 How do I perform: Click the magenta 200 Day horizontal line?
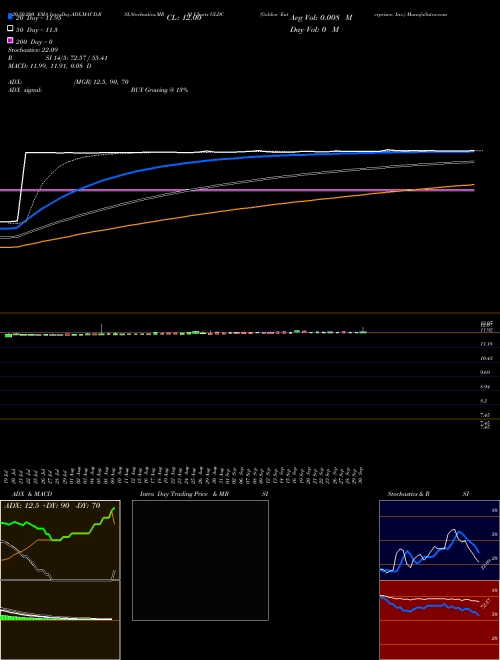point(237,190)
